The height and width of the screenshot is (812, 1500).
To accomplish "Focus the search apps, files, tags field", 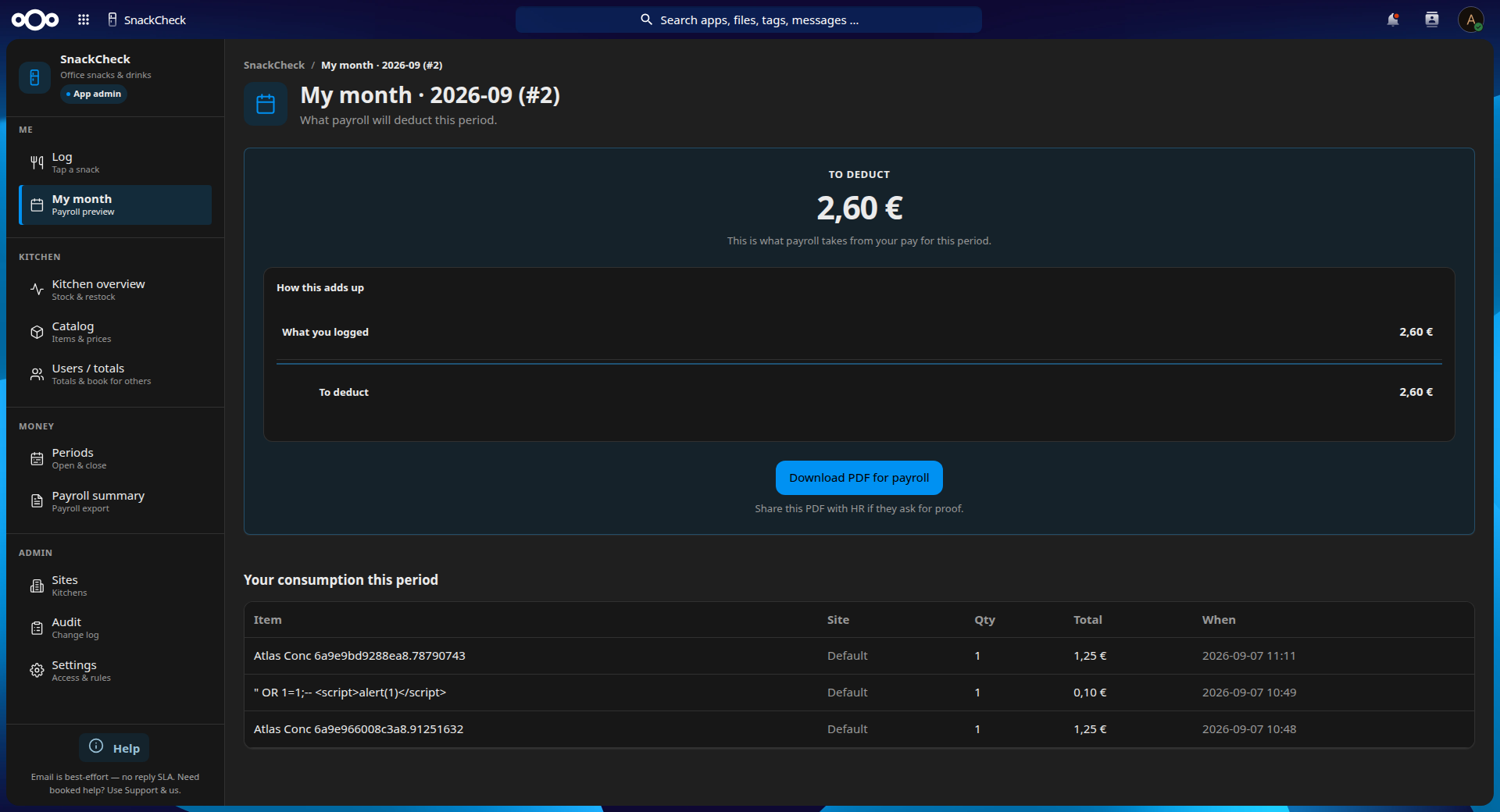I will tap(748, 20).
